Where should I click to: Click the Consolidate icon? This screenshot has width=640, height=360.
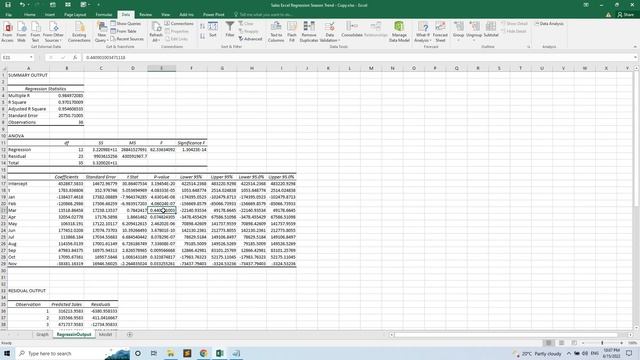(x=352, y=30)
